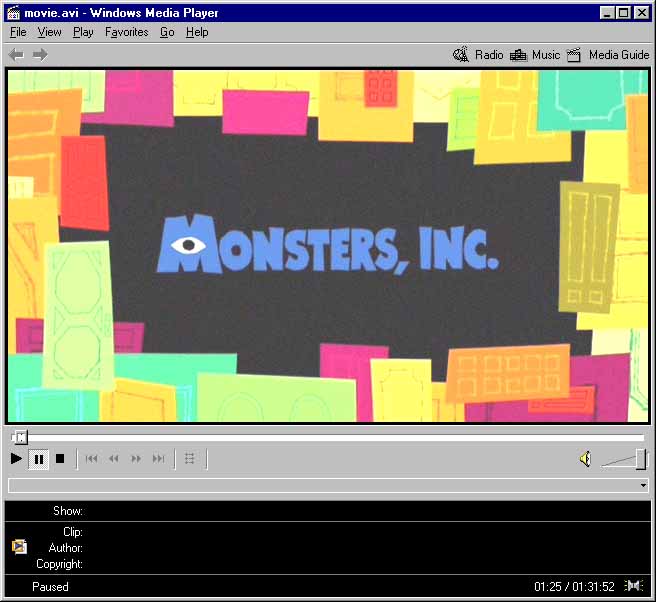Click the seek bar track
The image size is (656, 602).
[330, 437]
